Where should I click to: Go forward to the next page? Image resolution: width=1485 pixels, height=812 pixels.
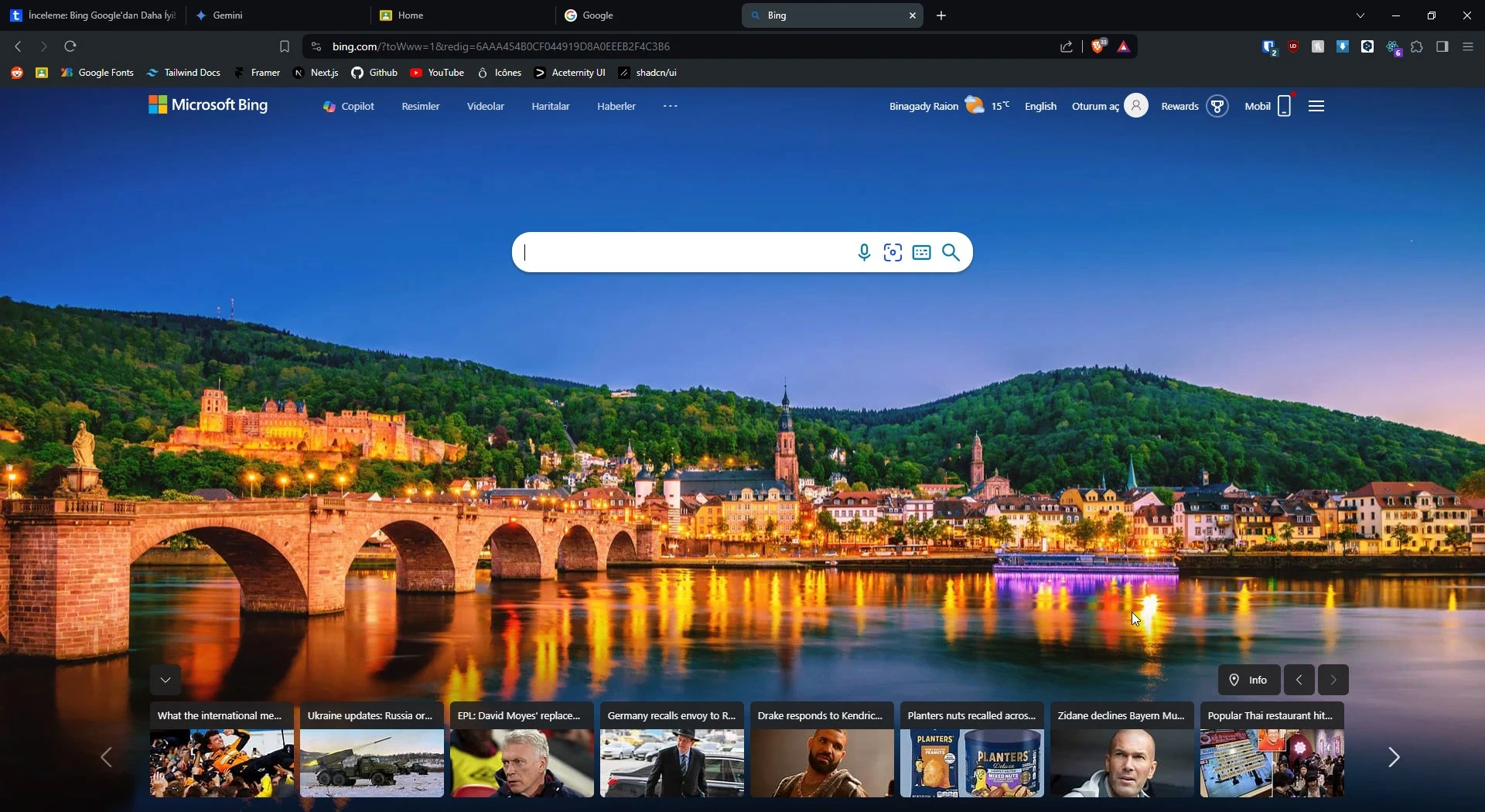coord(43,47)
